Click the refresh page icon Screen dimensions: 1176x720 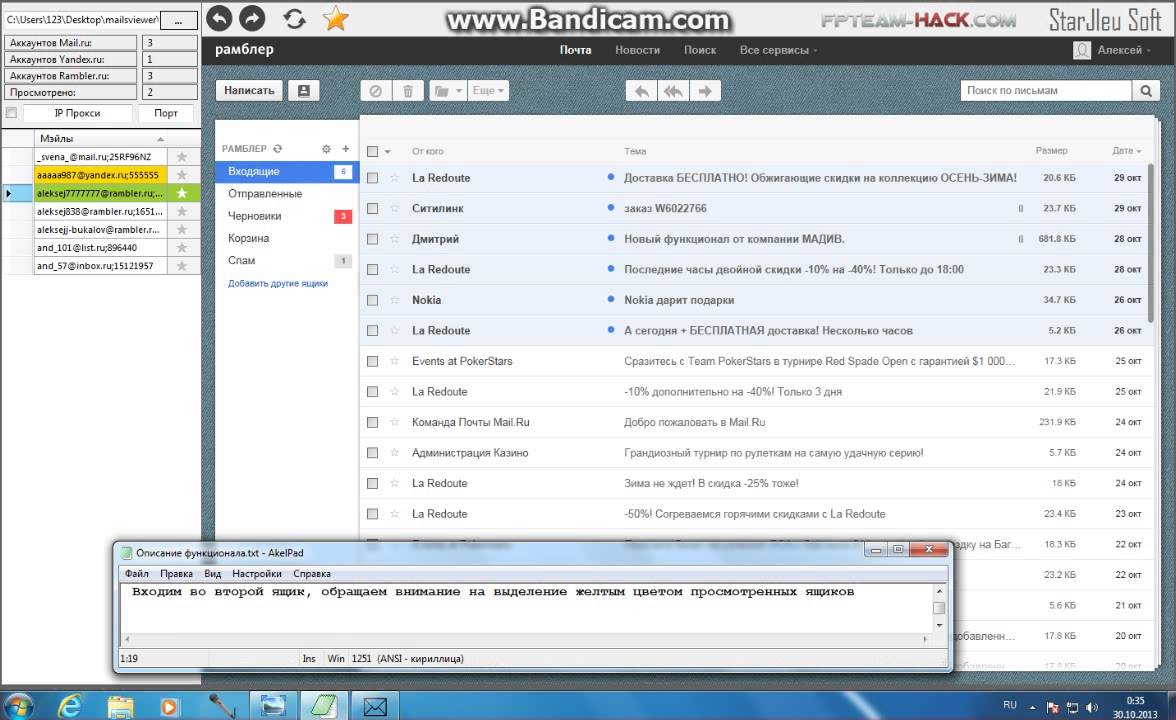coord(294,19)
